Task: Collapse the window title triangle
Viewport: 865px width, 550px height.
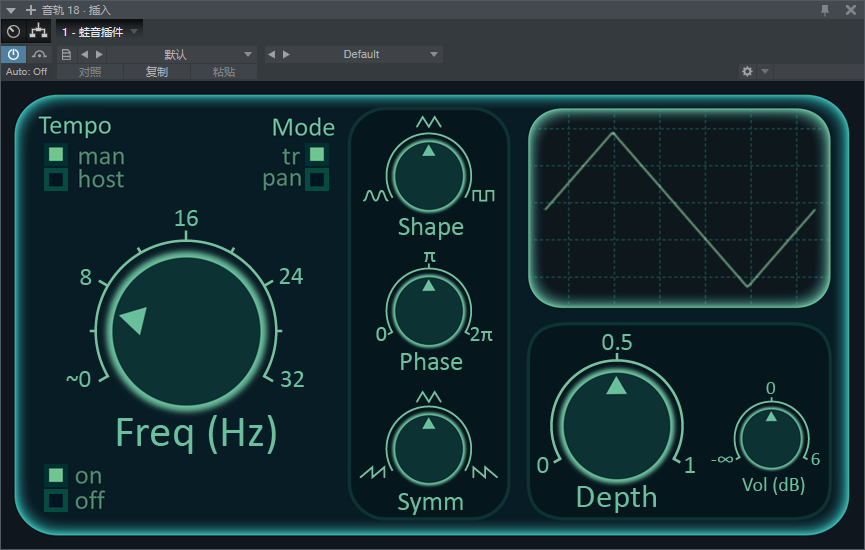Action: pos(10,10)
